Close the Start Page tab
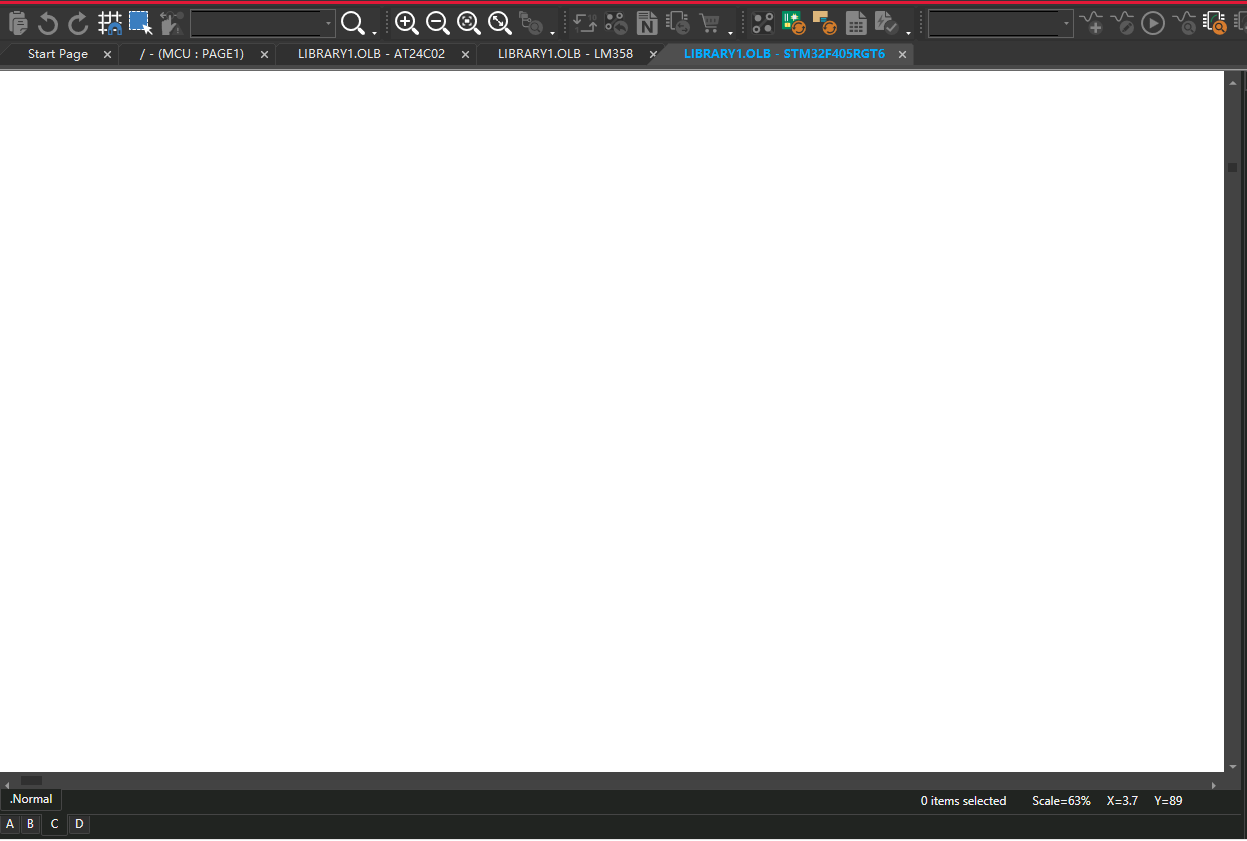The height and width of the screenshot is (841, 1247). coord(107,55)
